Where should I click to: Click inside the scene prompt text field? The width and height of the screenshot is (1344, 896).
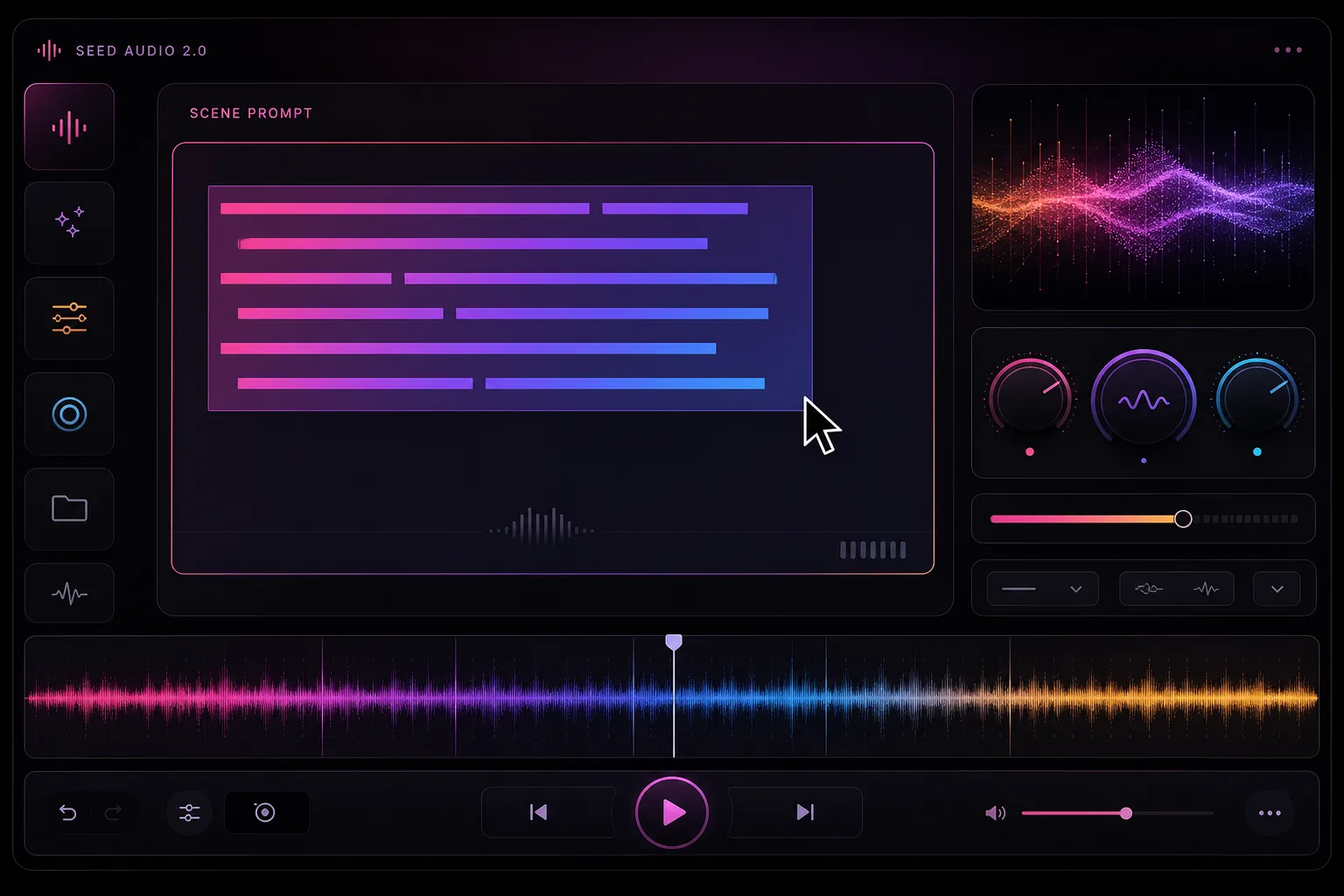point(553,358)
